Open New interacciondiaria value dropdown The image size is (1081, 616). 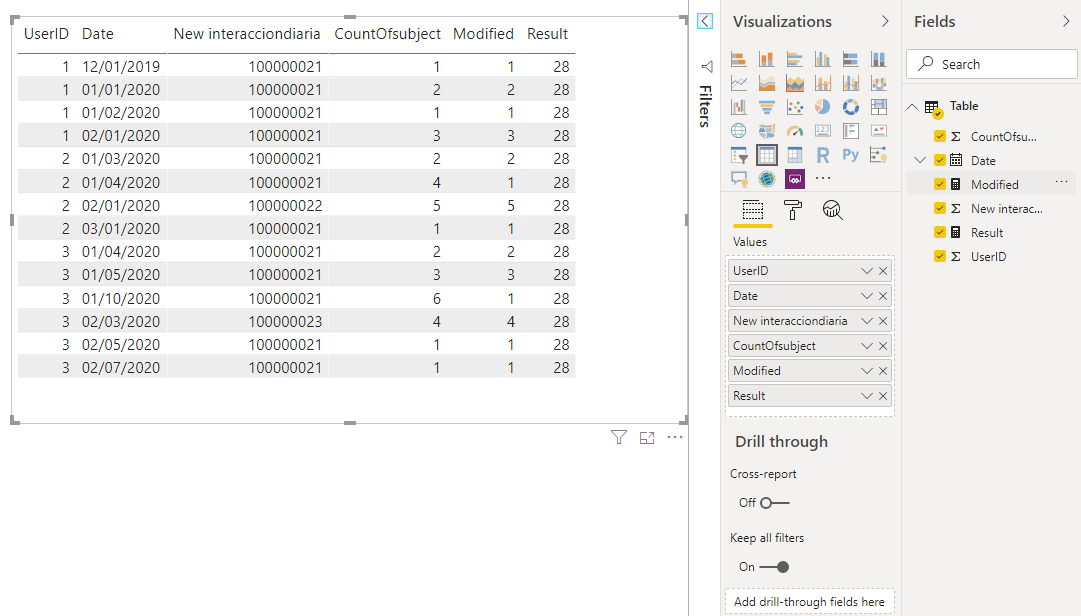point(867,321)
